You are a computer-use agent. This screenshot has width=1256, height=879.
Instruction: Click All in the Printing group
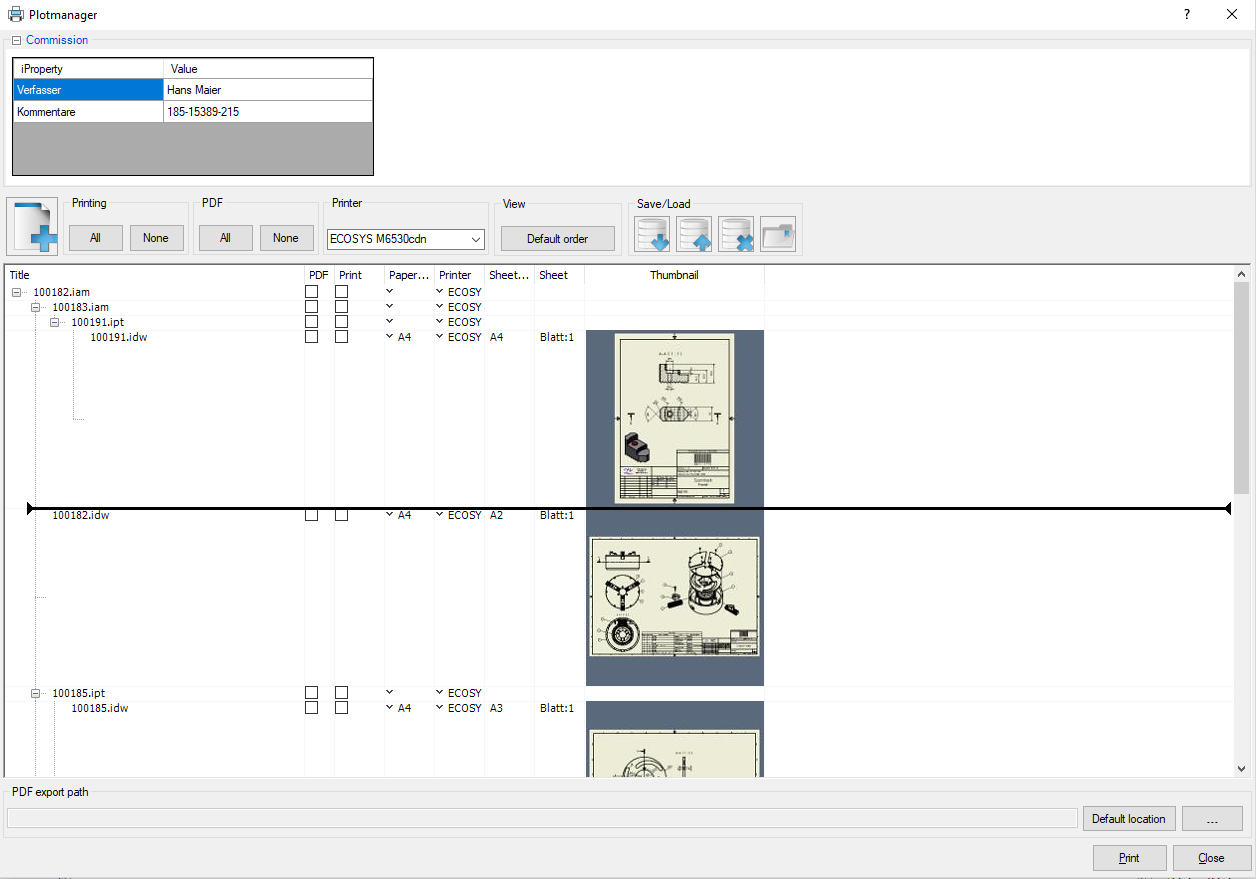coord(95,238)
